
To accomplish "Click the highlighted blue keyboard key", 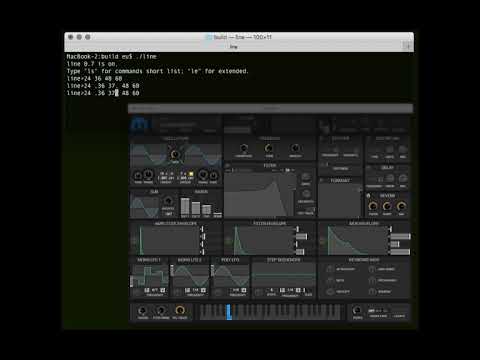I will pos(229,312).
